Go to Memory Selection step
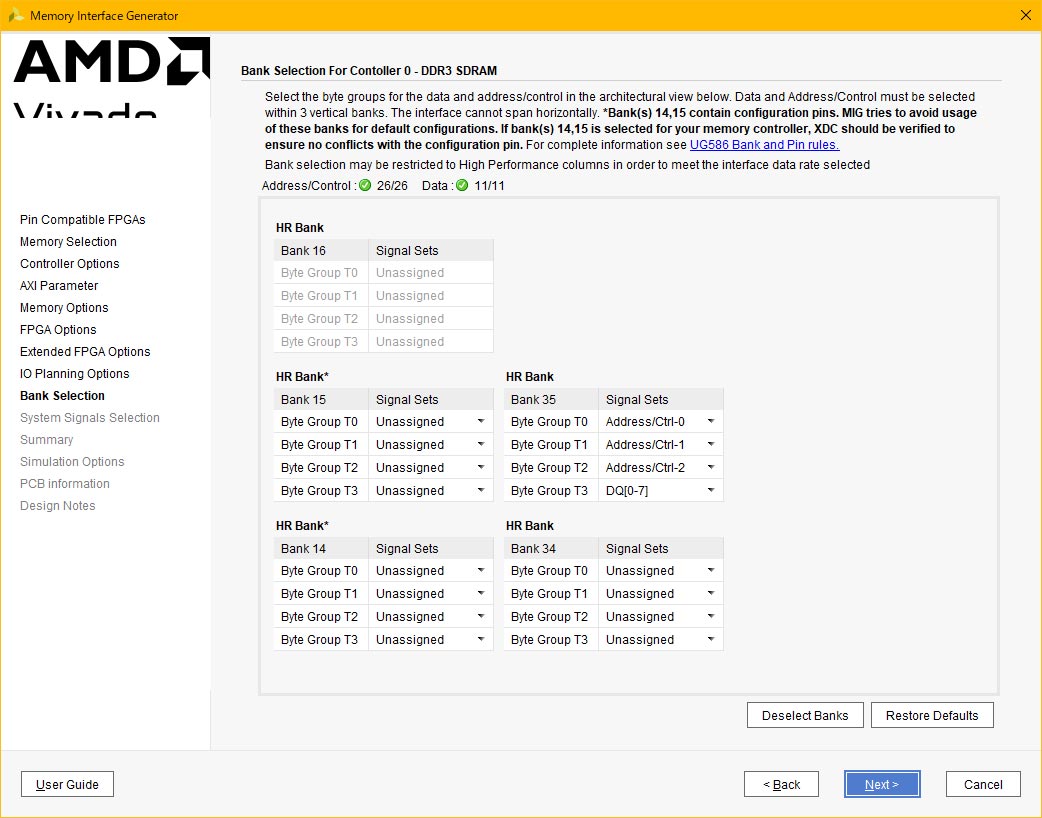This screenshot has height=818, width=1042. 68,242
